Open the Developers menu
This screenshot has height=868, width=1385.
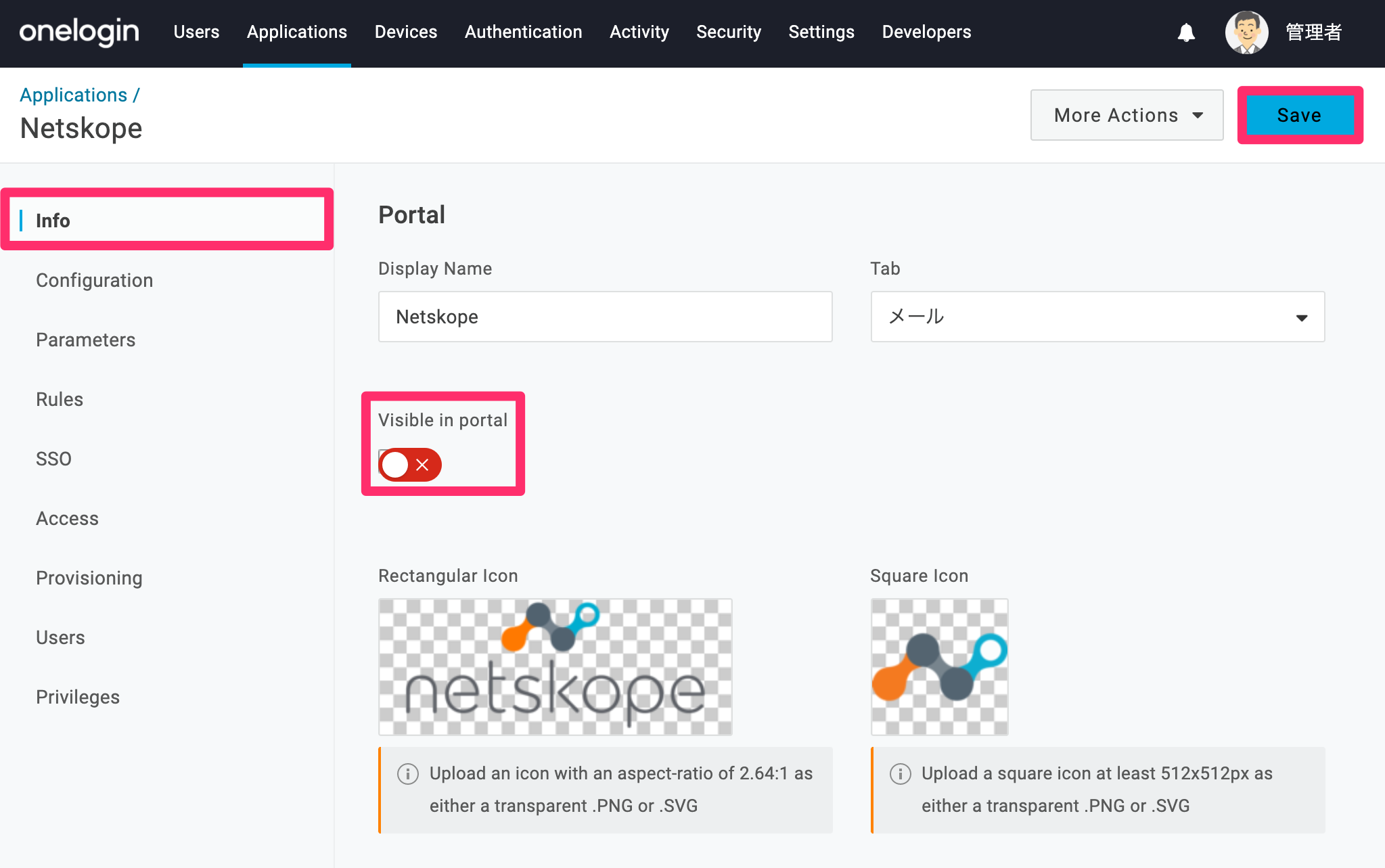point(926,32)
